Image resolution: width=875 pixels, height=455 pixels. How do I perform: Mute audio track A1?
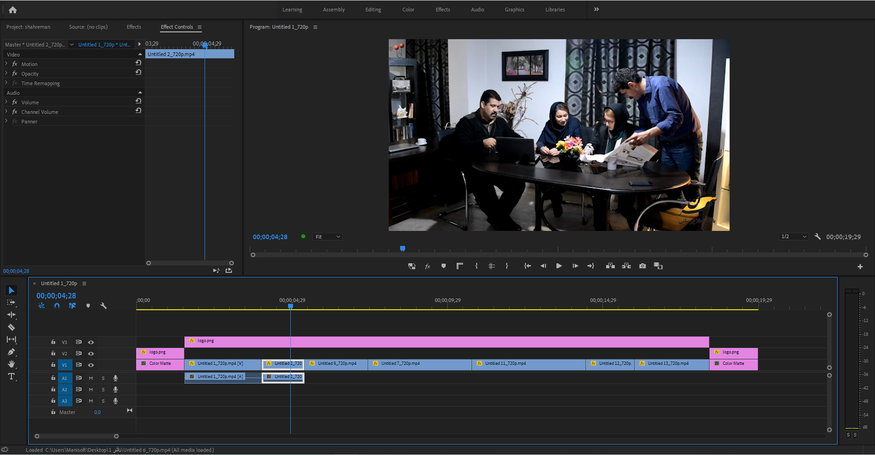click(90, 379)
